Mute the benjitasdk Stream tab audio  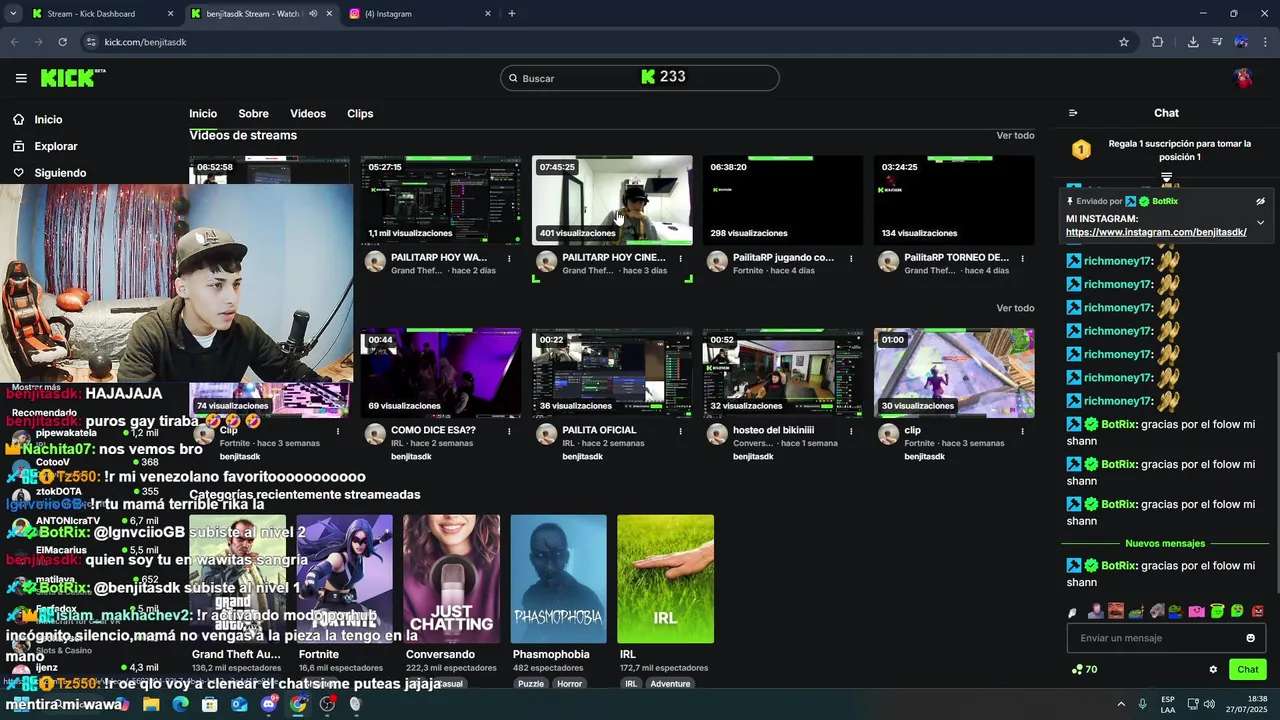click(313, 14)
